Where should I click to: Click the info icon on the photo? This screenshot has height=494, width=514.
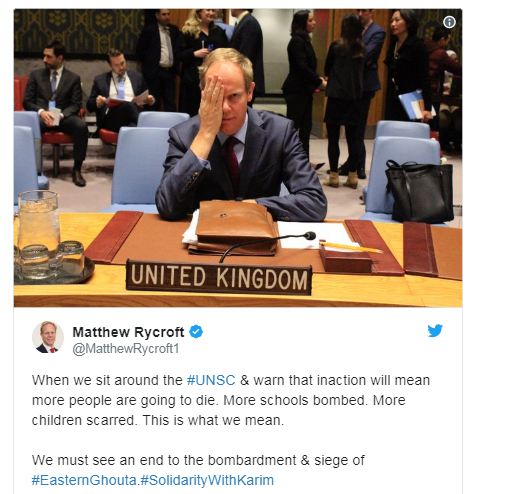coord(449,22)
